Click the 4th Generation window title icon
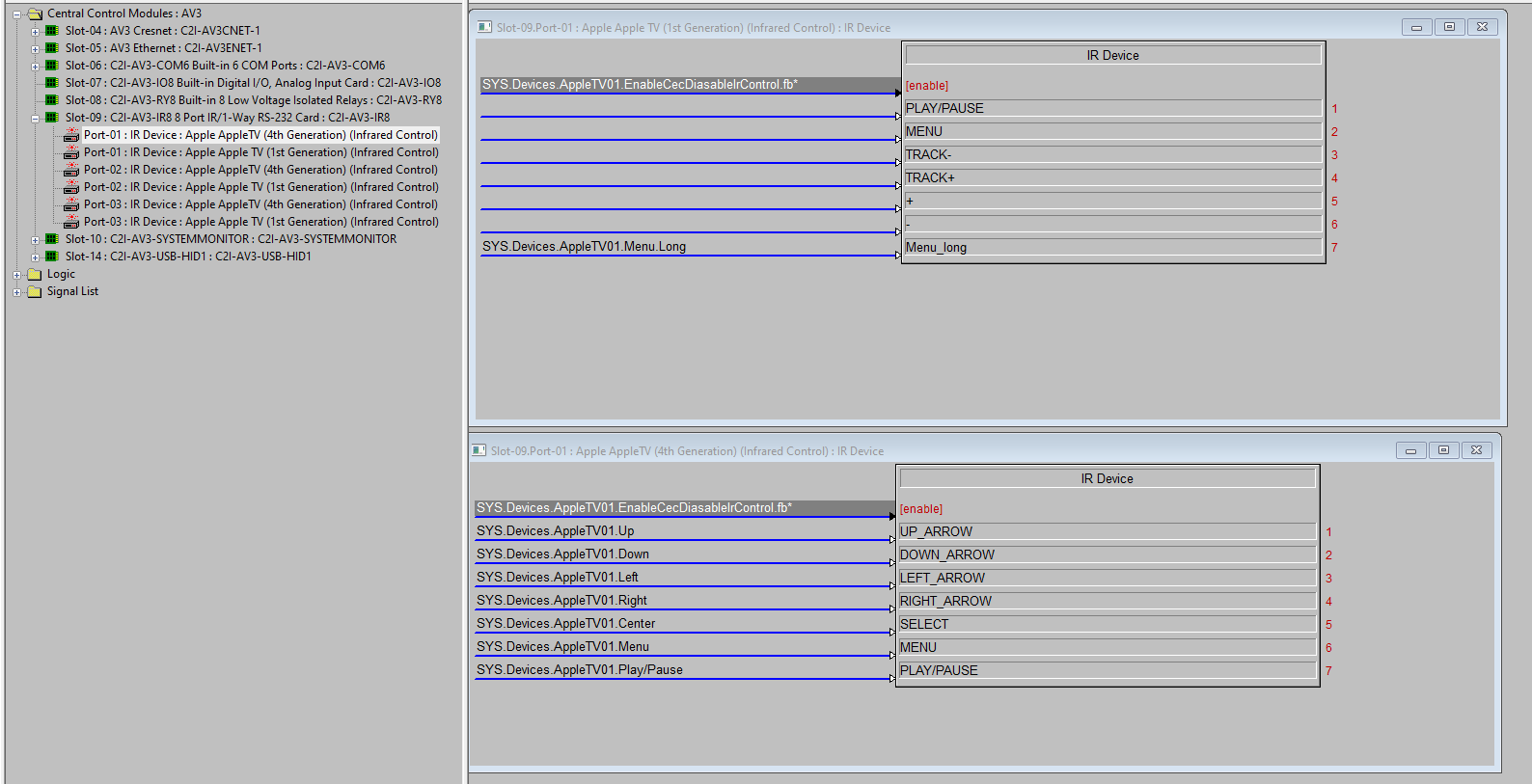1532x784 pixels. (x=479, y=450)
